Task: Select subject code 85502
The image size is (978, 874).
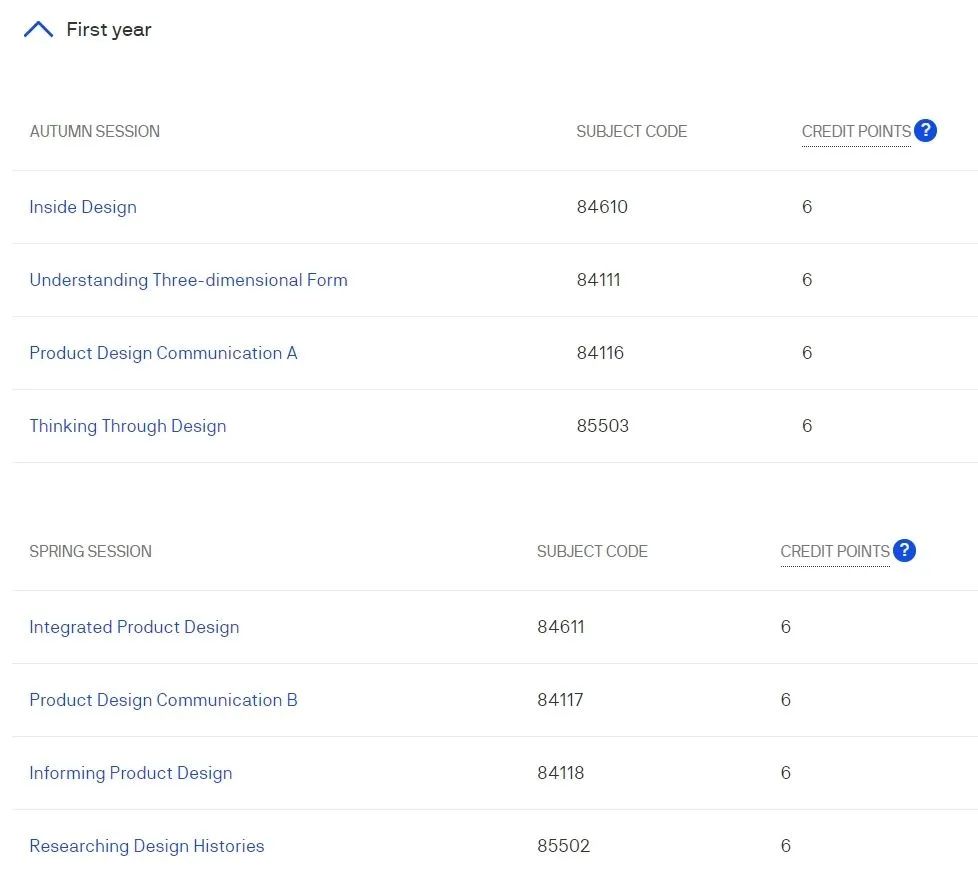Action: pos(563,846)
